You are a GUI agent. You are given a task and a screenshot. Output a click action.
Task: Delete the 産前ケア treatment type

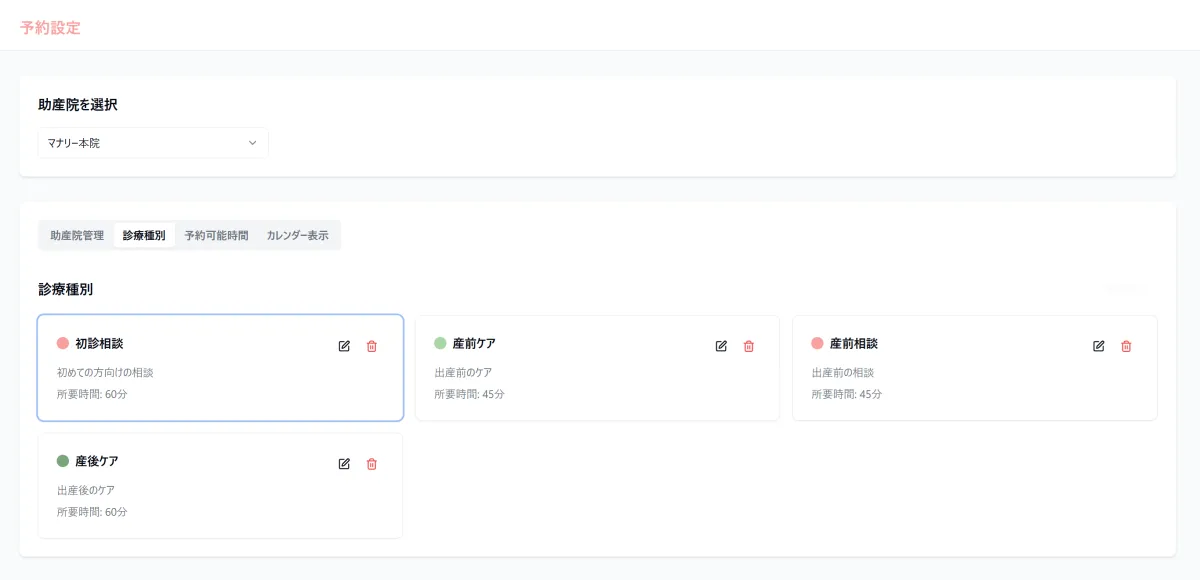748,346
